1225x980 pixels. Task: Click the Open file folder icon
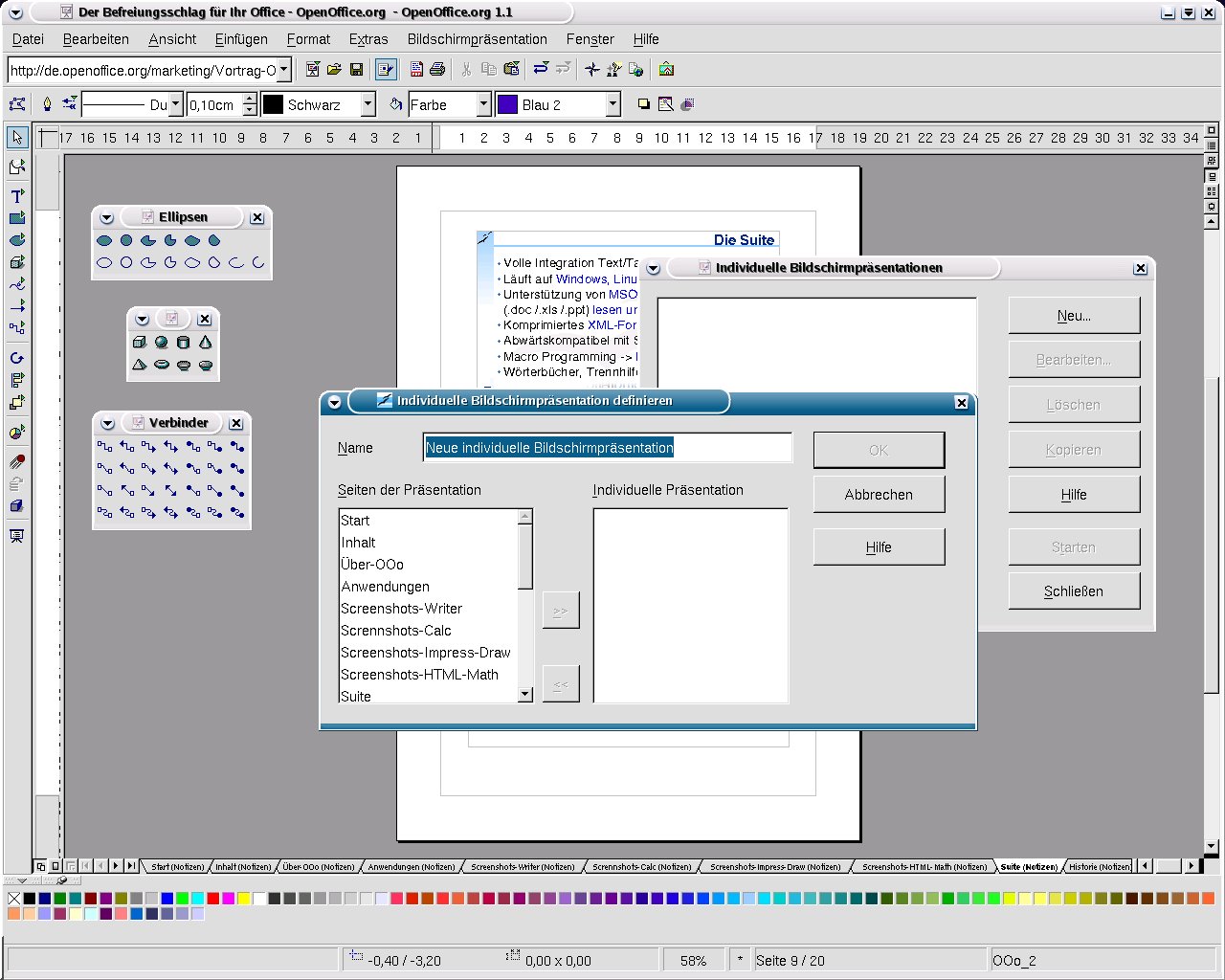coord(334,70)
